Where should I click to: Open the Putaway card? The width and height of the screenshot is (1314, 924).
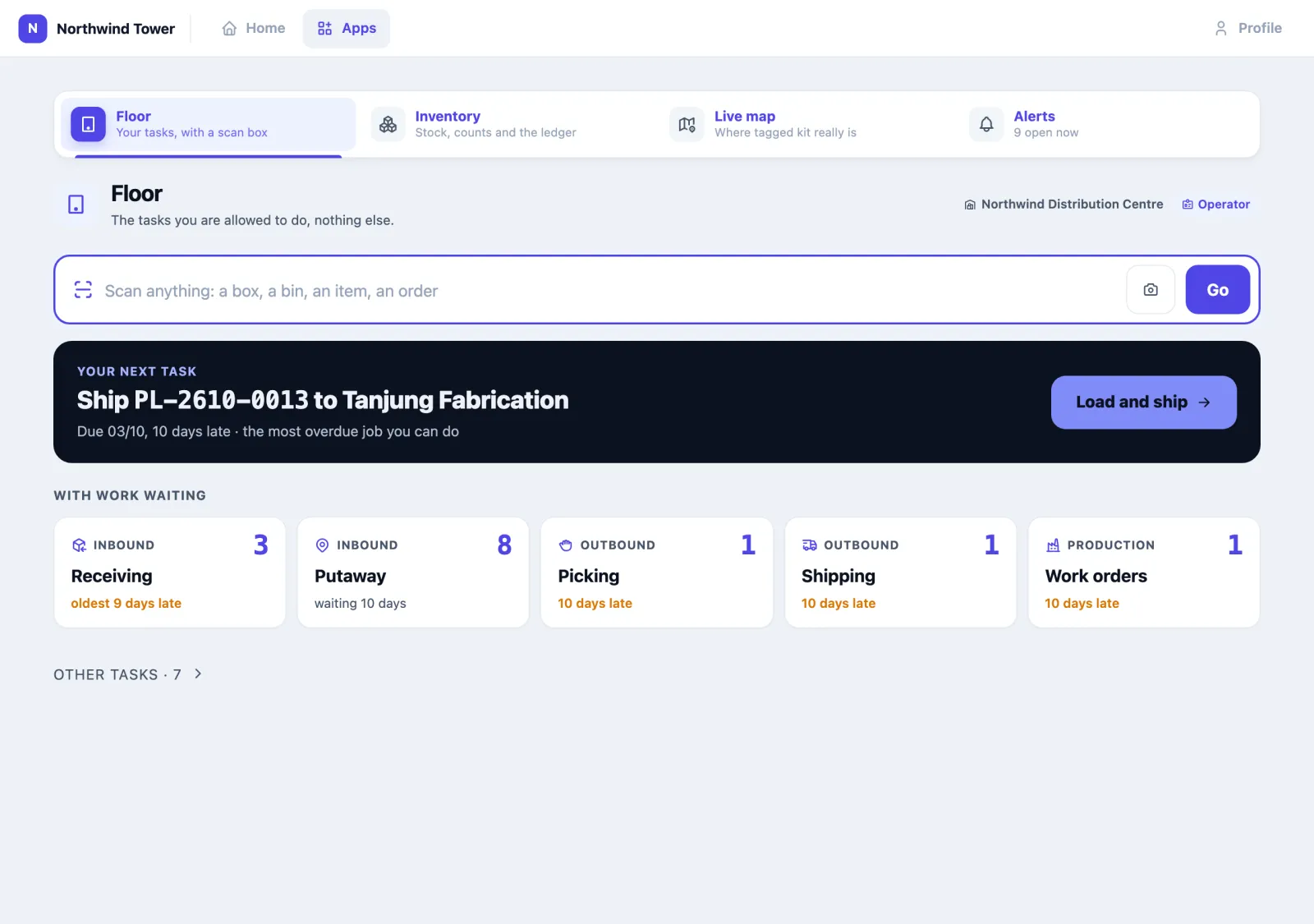coord(413,572)
